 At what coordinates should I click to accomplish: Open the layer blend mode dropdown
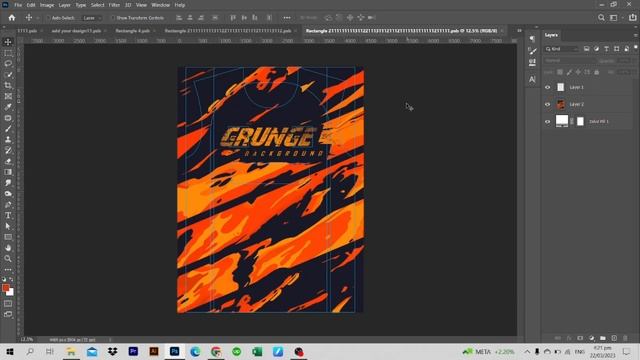click(569, 60)
